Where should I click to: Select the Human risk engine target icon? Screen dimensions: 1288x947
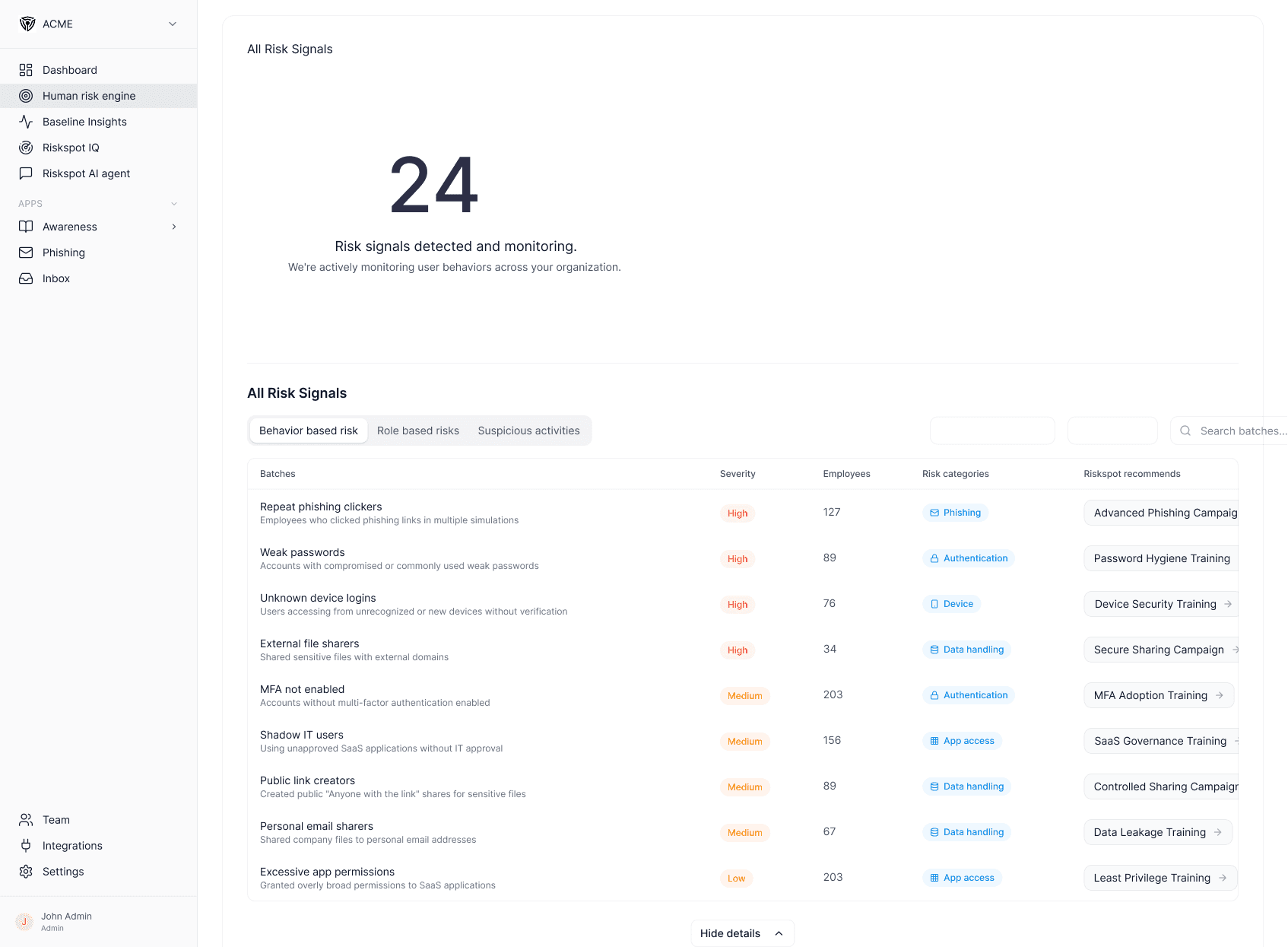click(x=26, y=96)
